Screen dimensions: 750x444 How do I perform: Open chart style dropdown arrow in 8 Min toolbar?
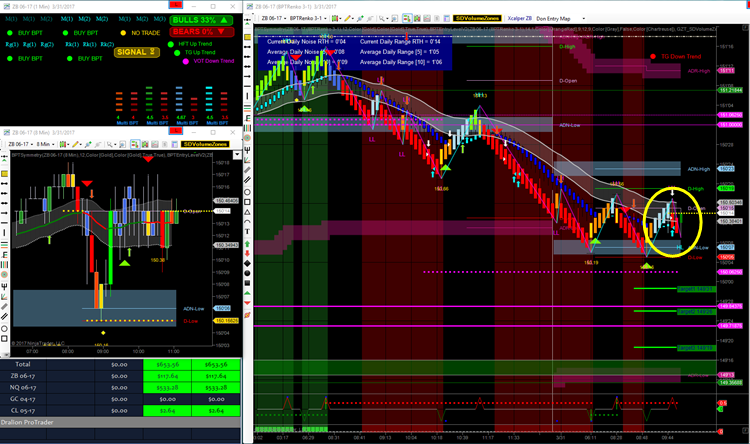68,144
